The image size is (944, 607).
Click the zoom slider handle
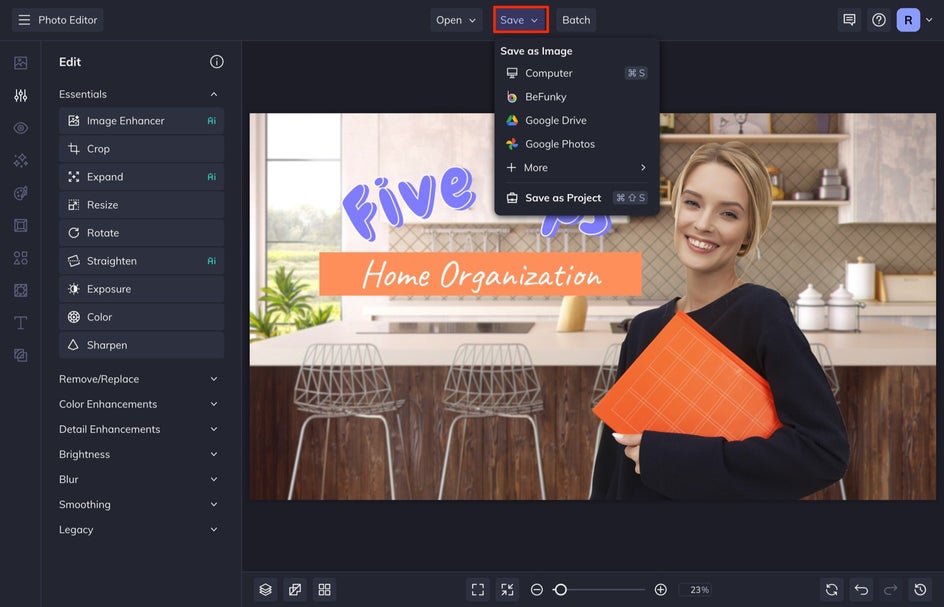(560, 590)
